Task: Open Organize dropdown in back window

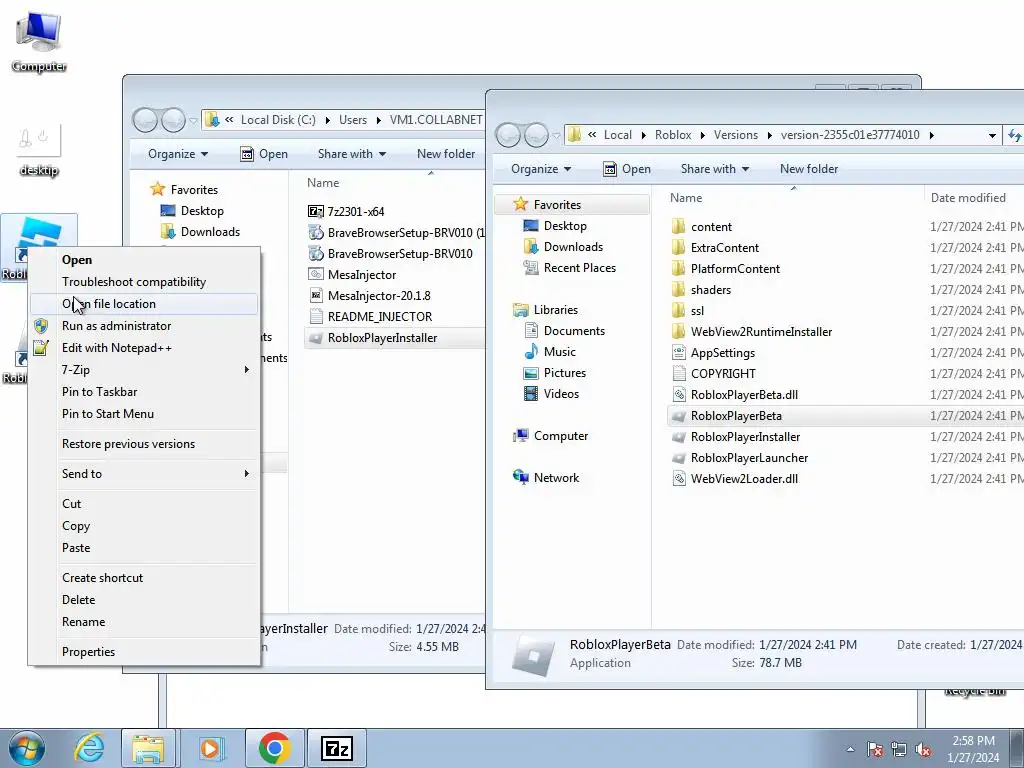Action: (178, 154)
